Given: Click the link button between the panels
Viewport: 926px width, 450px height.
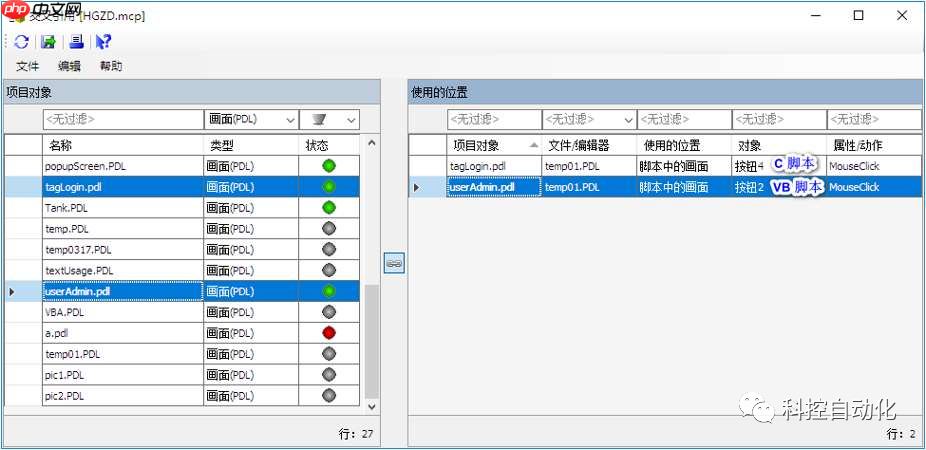Looking at the screenshot, I should point(394,263).
